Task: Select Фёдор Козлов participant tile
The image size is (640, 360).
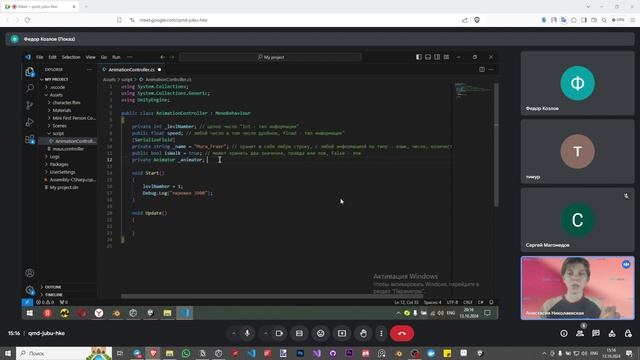Action: (x=577, y=83)
